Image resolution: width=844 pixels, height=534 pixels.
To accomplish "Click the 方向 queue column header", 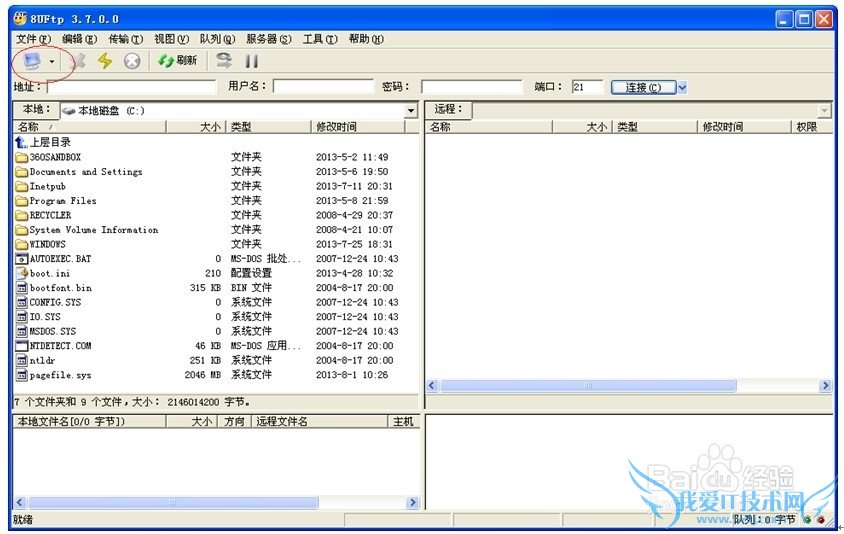I will pyautogui.click(x=234, y=421).
